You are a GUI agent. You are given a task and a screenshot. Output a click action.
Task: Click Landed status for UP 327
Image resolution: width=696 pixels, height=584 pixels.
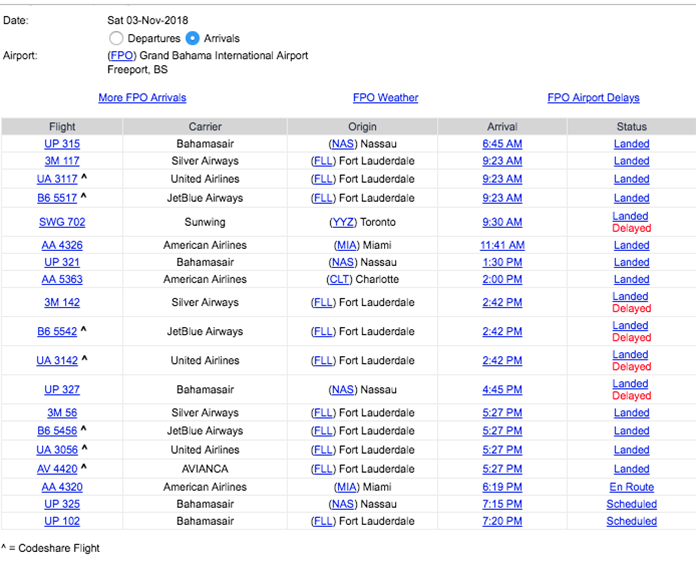tap(630, 384)
